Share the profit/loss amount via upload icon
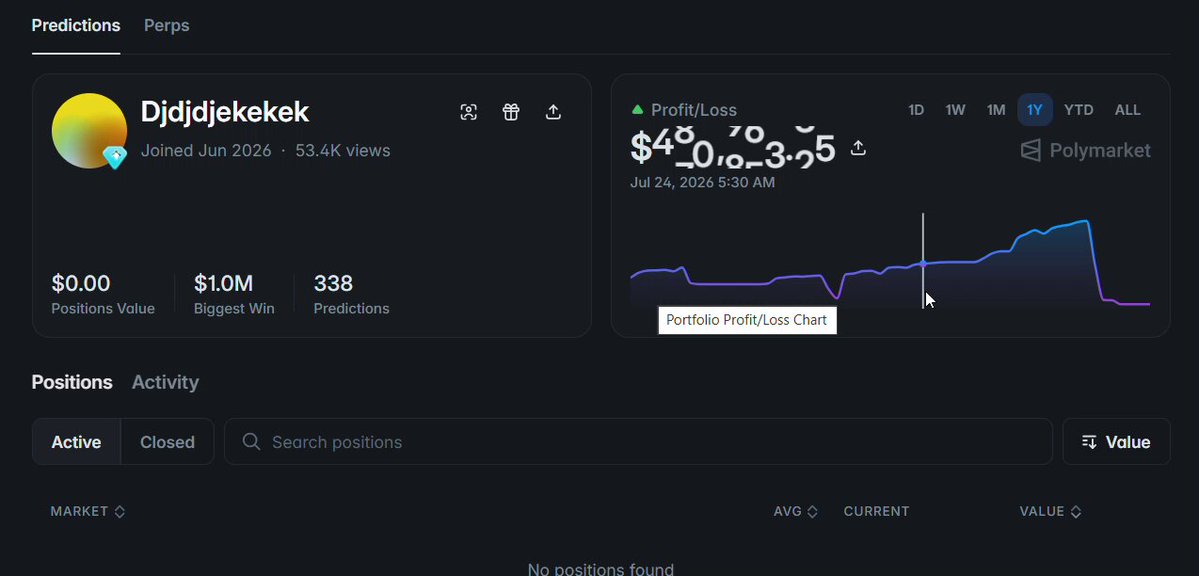The width and height of the screenshot is (1199, 576). click(x=858, y=148)
